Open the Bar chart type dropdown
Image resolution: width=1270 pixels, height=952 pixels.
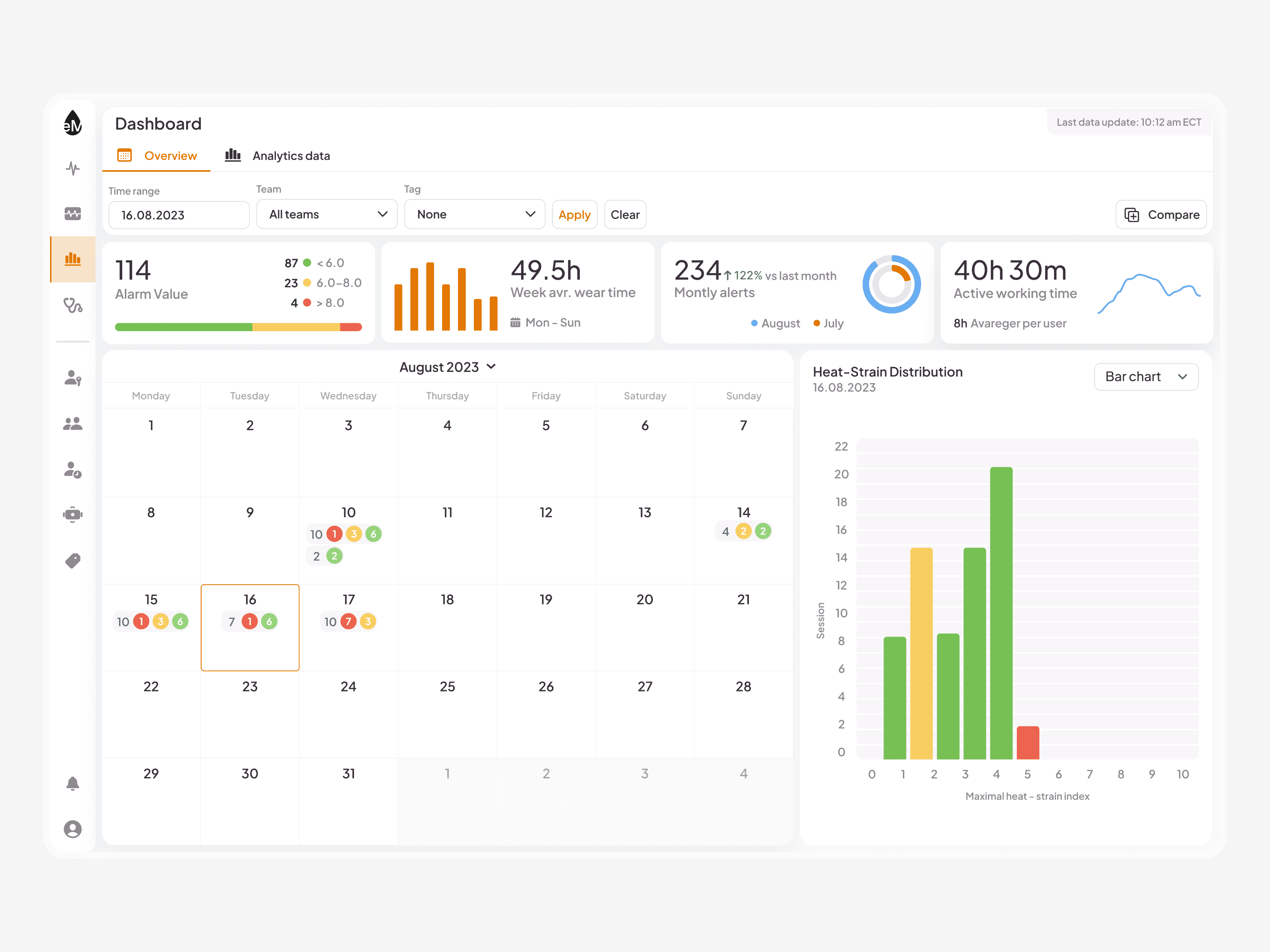[1146, 376]
